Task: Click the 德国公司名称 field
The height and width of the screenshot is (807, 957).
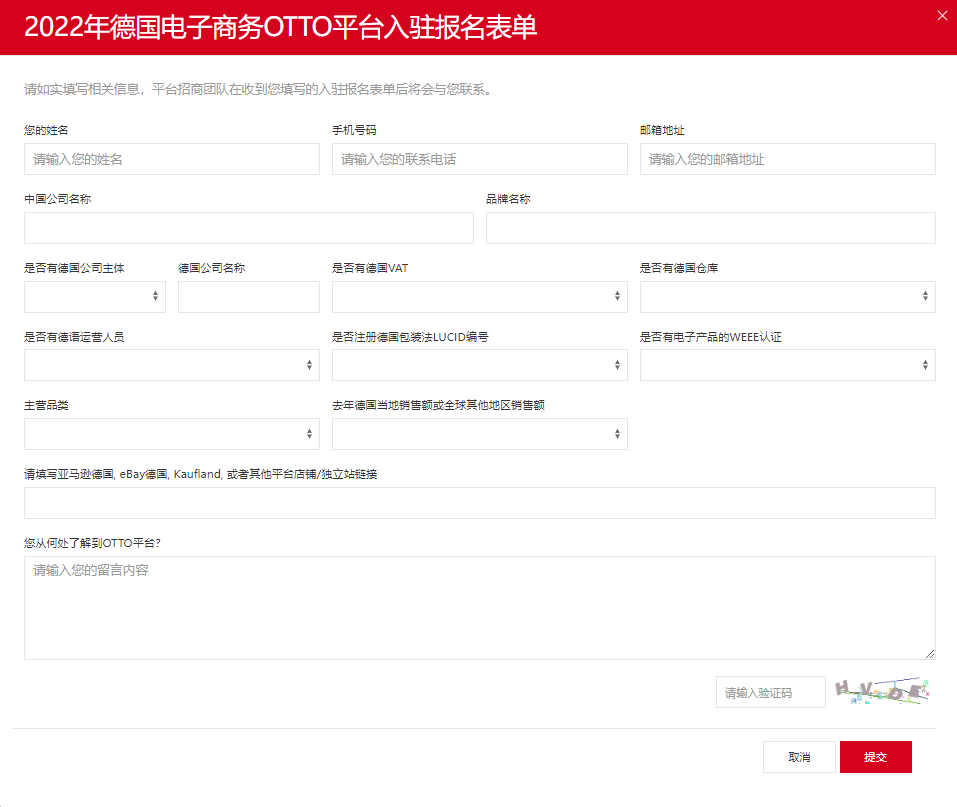Action: pyautogui.click(x=248, y=296)
